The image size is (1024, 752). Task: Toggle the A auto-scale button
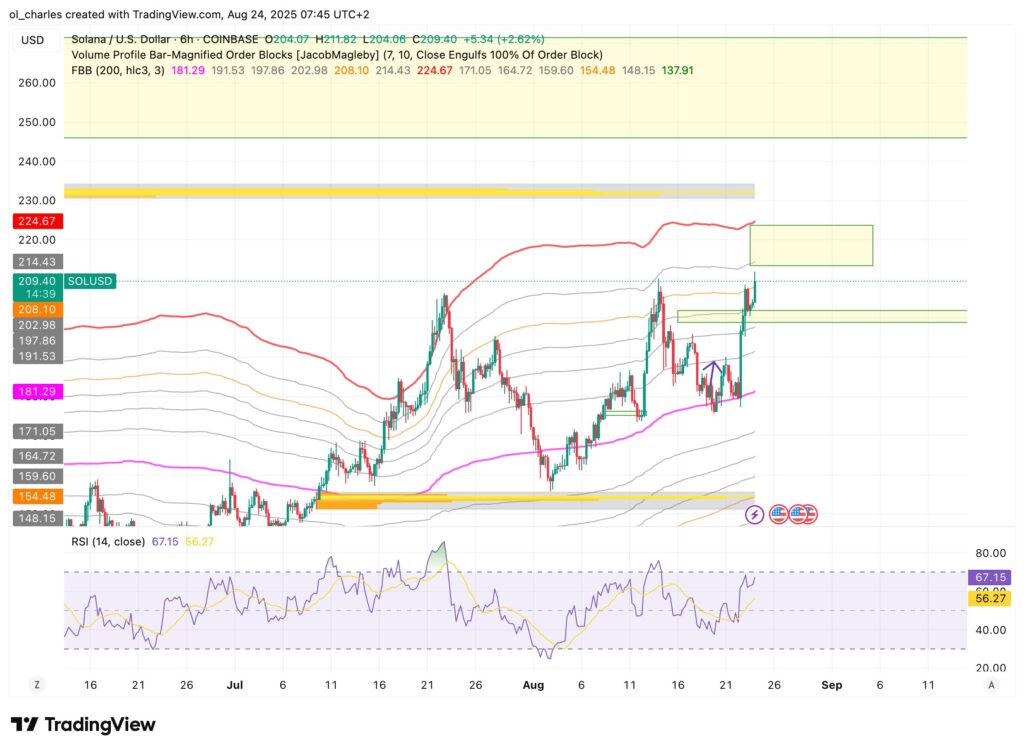click(991, 685)
